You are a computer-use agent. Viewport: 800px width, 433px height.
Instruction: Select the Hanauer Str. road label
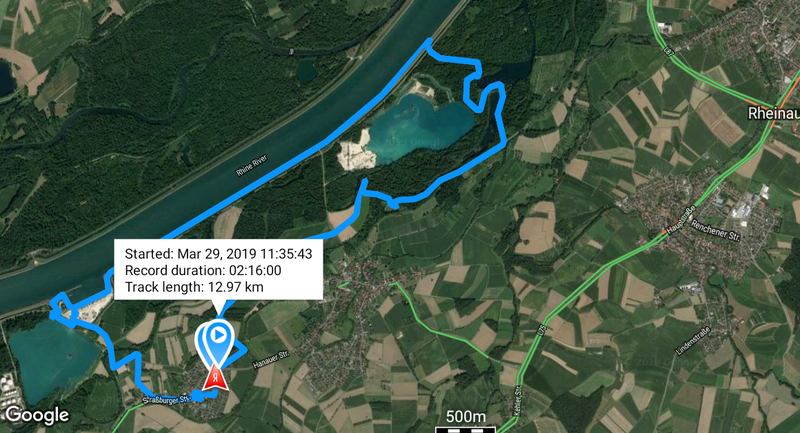pos(271,360)
